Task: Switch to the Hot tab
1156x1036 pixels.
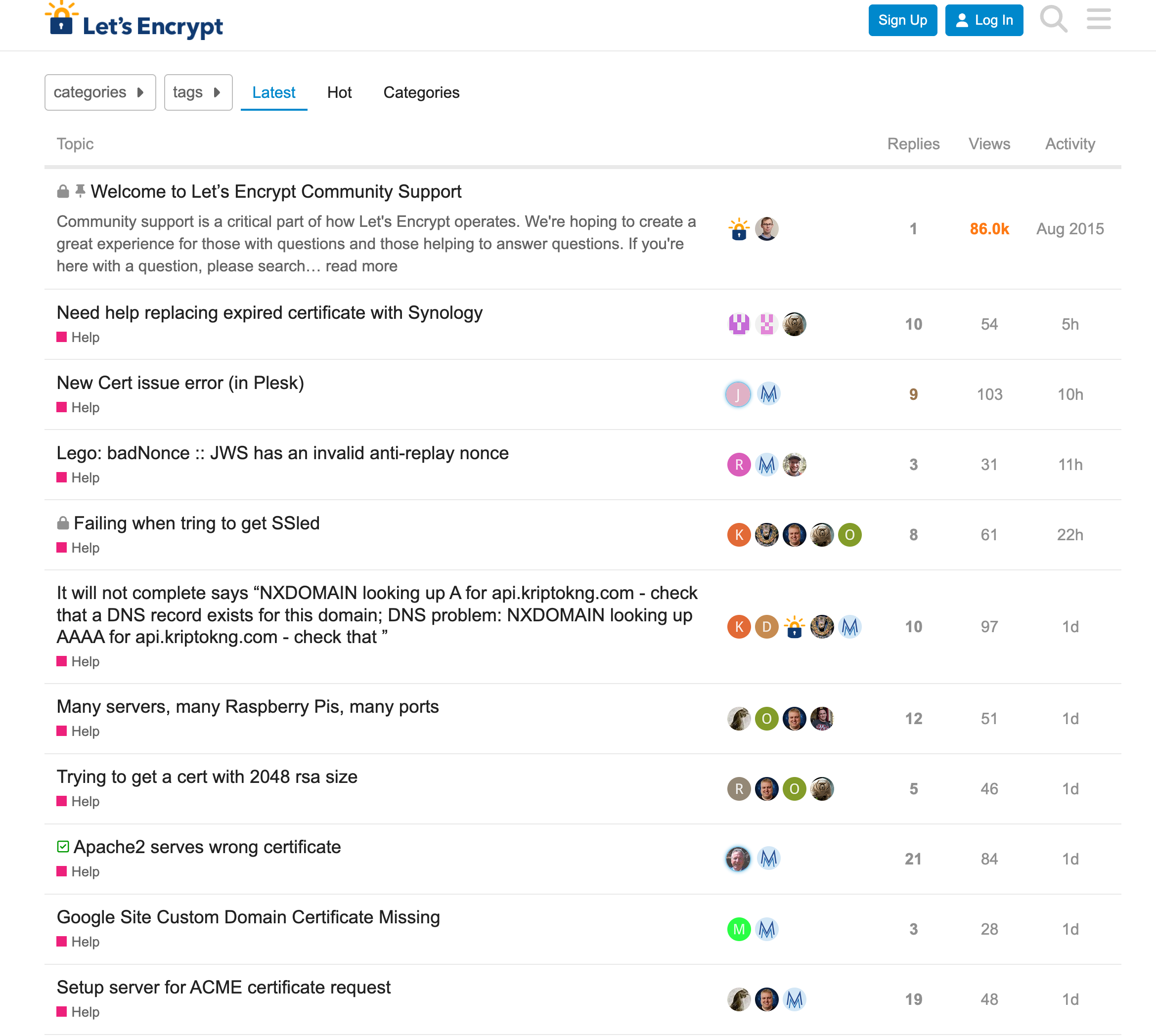Action: (x=339, y=92)
